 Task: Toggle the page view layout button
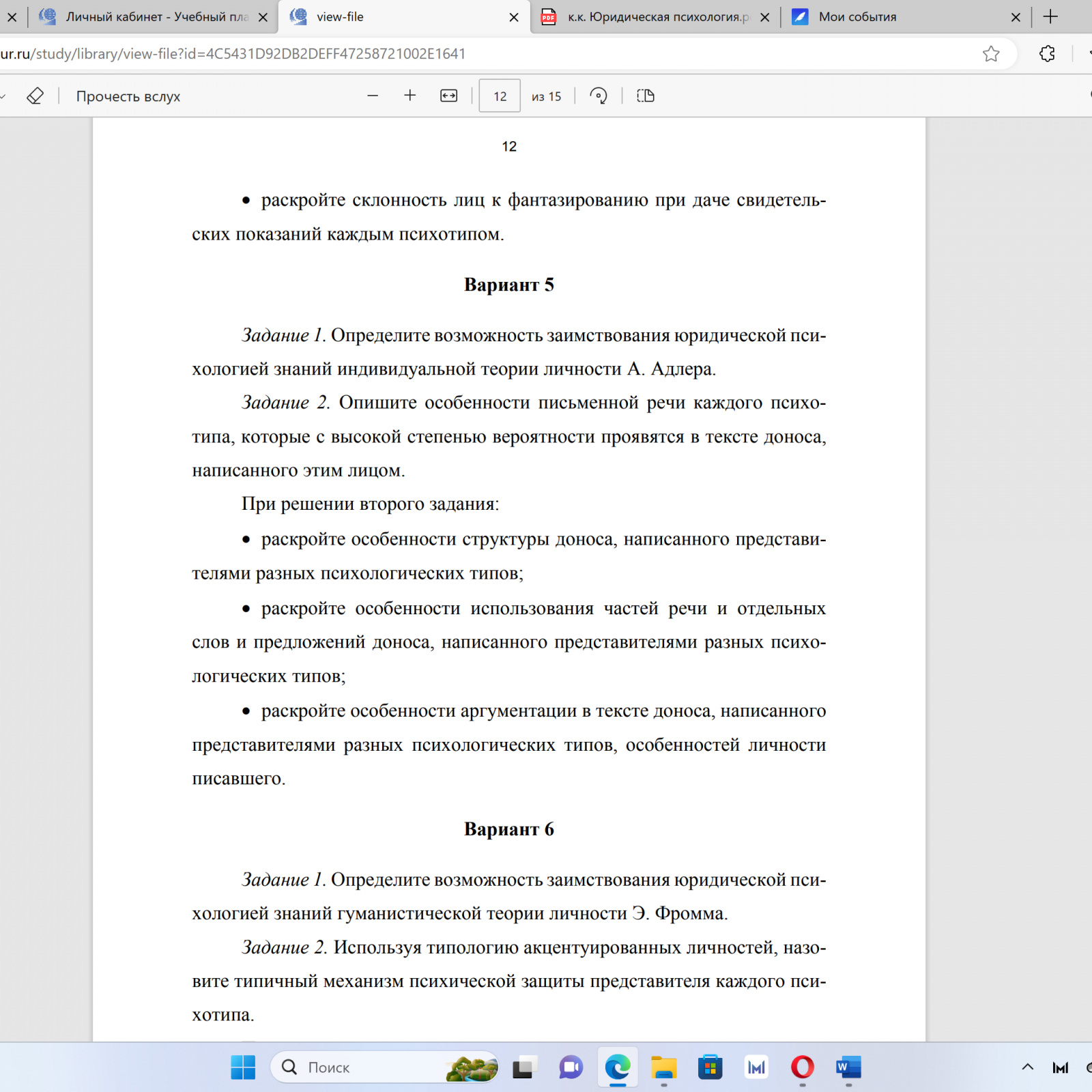coord(645,96)
